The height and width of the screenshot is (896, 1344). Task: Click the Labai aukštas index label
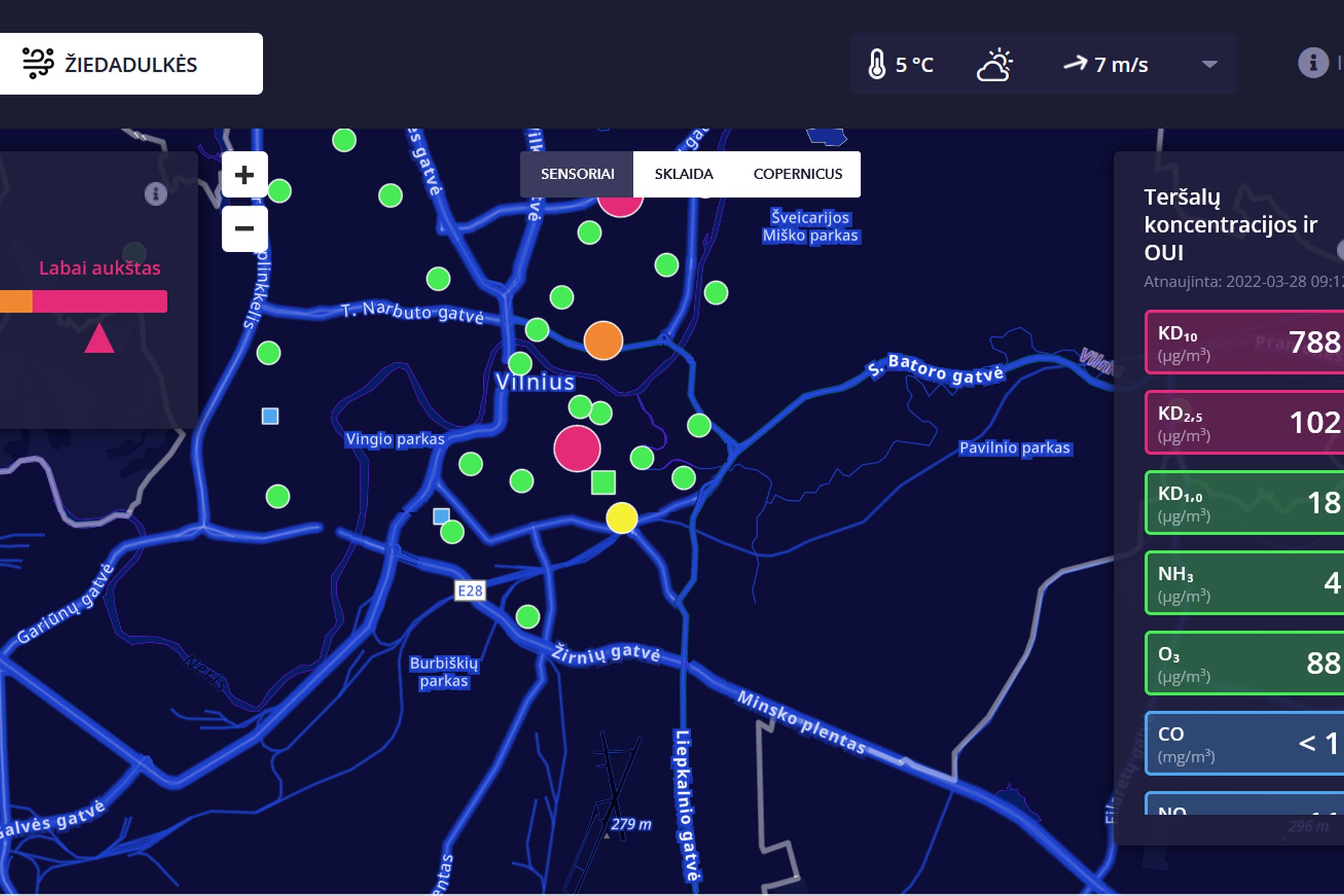coord(100,268)
